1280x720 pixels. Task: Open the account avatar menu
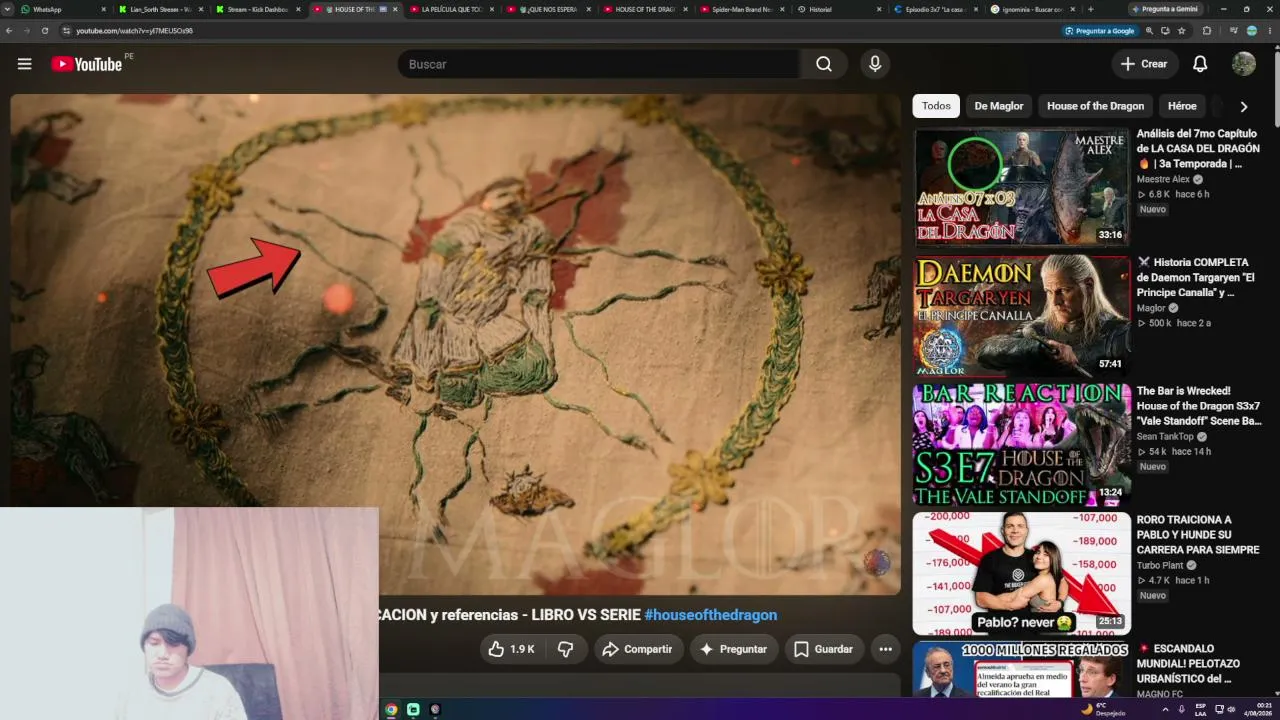point(1243,64)
